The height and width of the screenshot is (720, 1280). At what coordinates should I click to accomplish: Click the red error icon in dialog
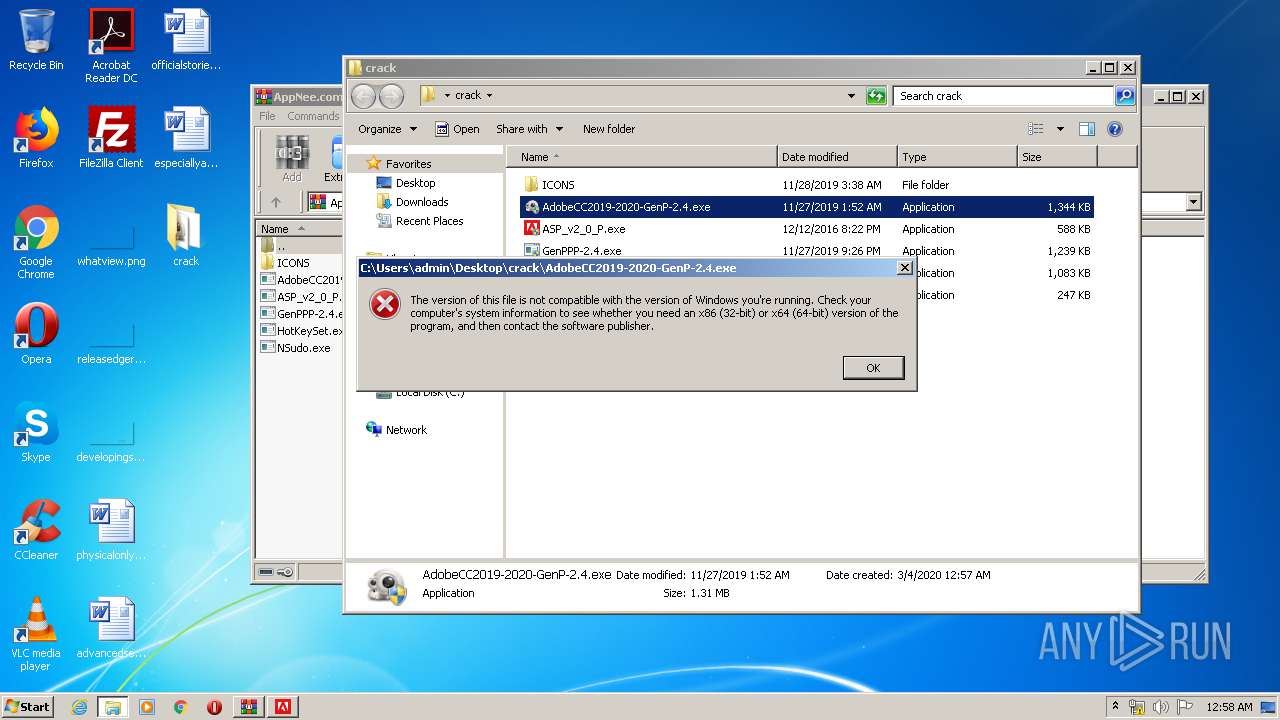click(385, 305)
